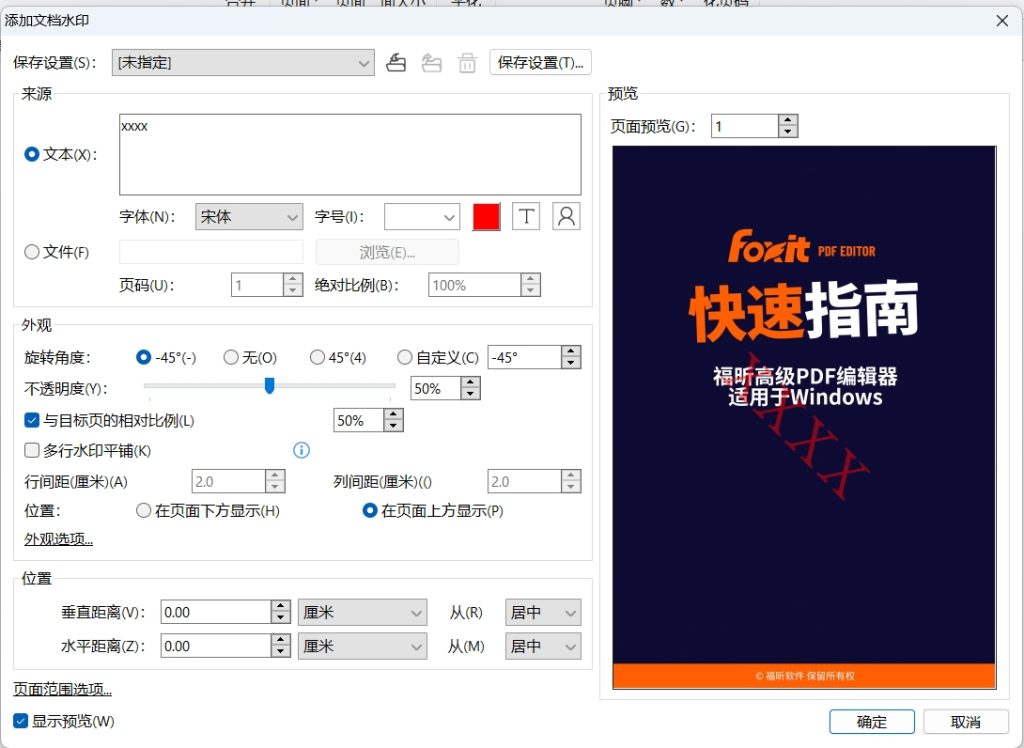Open 水平距离 unit 厘米 dropdown
The width and height of the screenshot is (1024, 748).
pyautogui.click(x=362, y=646)
